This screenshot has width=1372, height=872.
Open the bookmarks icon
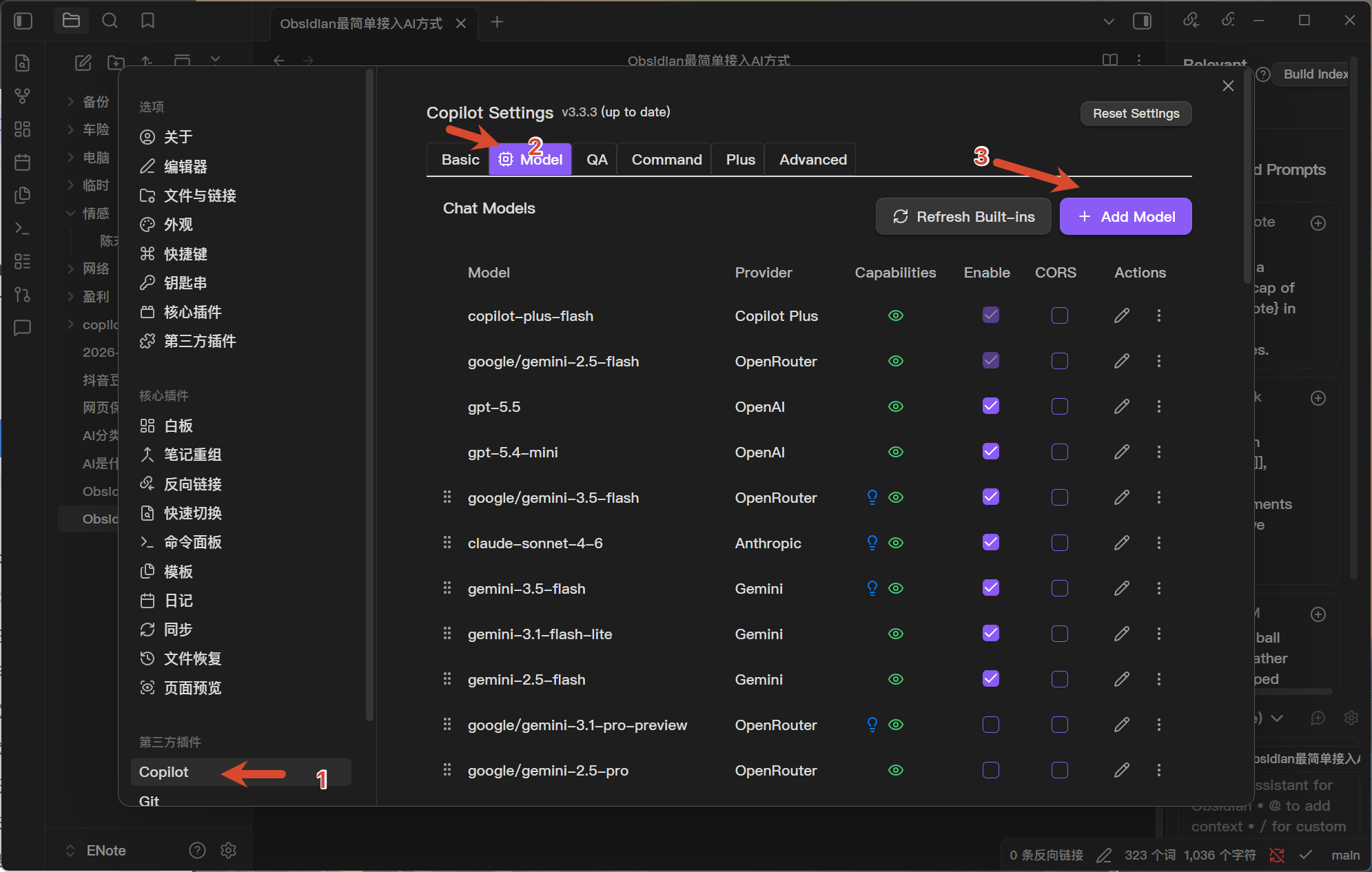(x=147, y=21)
